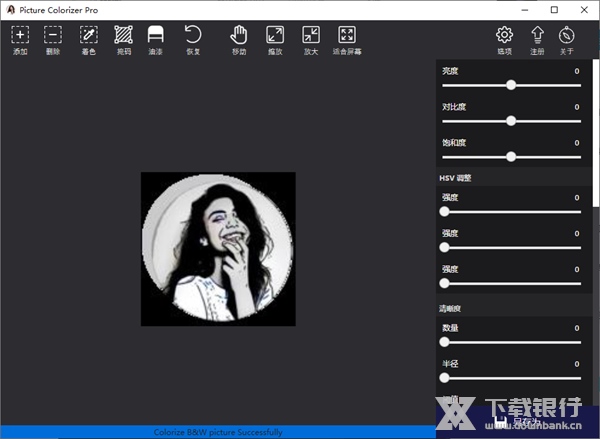Screen dimensions: 600x439
Task: Click the Delete (删除) icon
Action: point(52,36)
